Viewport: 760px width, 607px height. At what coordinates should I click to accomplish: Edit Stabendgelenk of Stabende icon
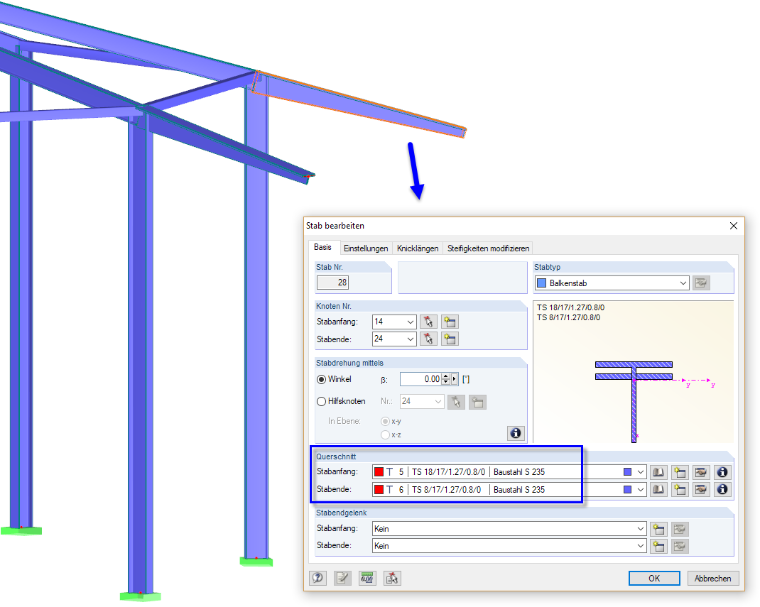coord(680,546)
